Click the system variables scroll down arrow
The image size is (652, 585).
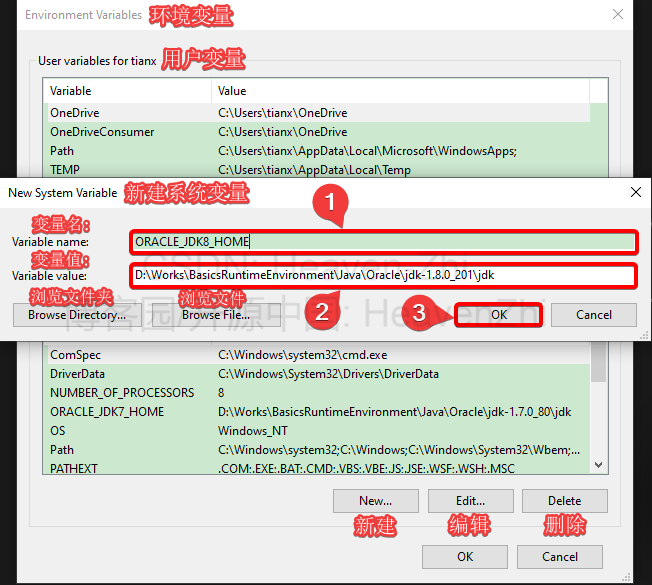click(598, 465)
